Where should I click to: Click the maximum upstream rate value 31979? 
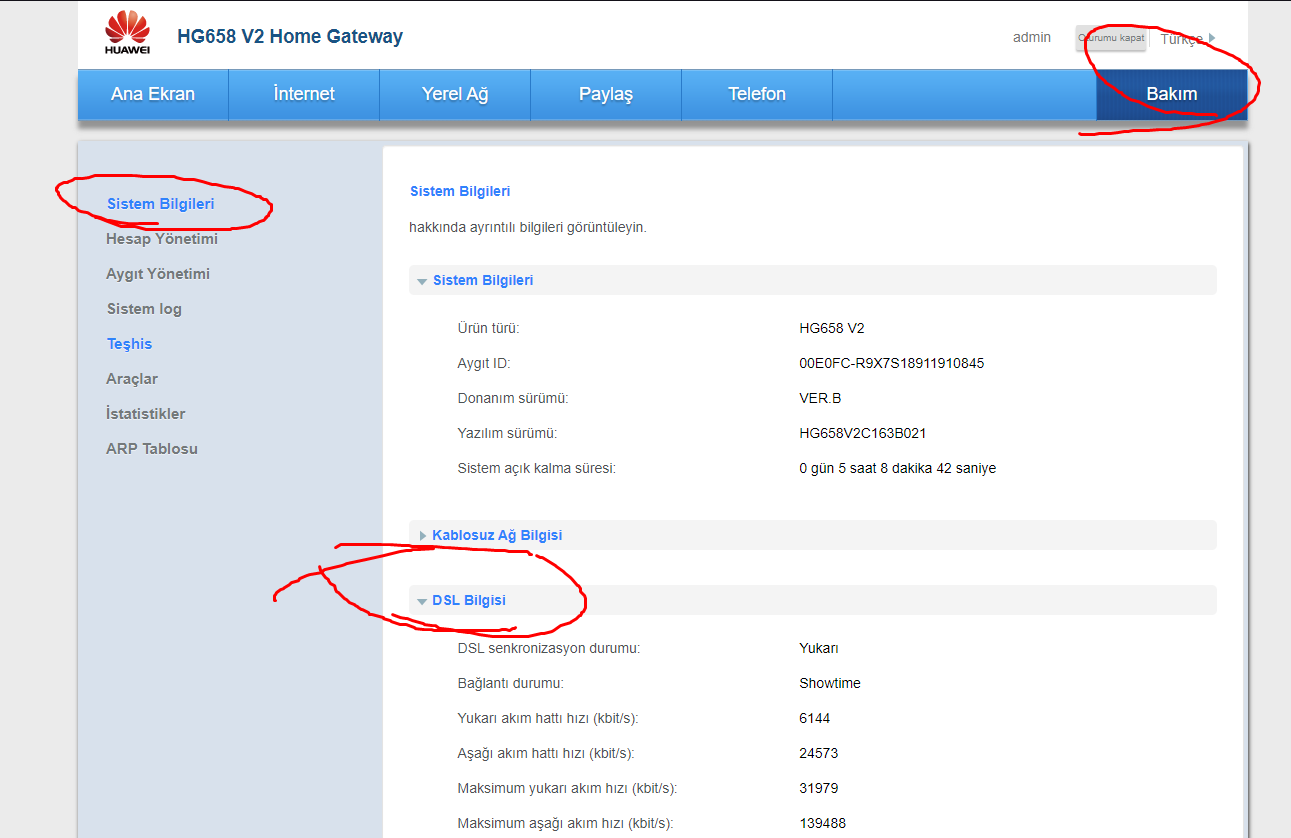click(x=819, y=788)
